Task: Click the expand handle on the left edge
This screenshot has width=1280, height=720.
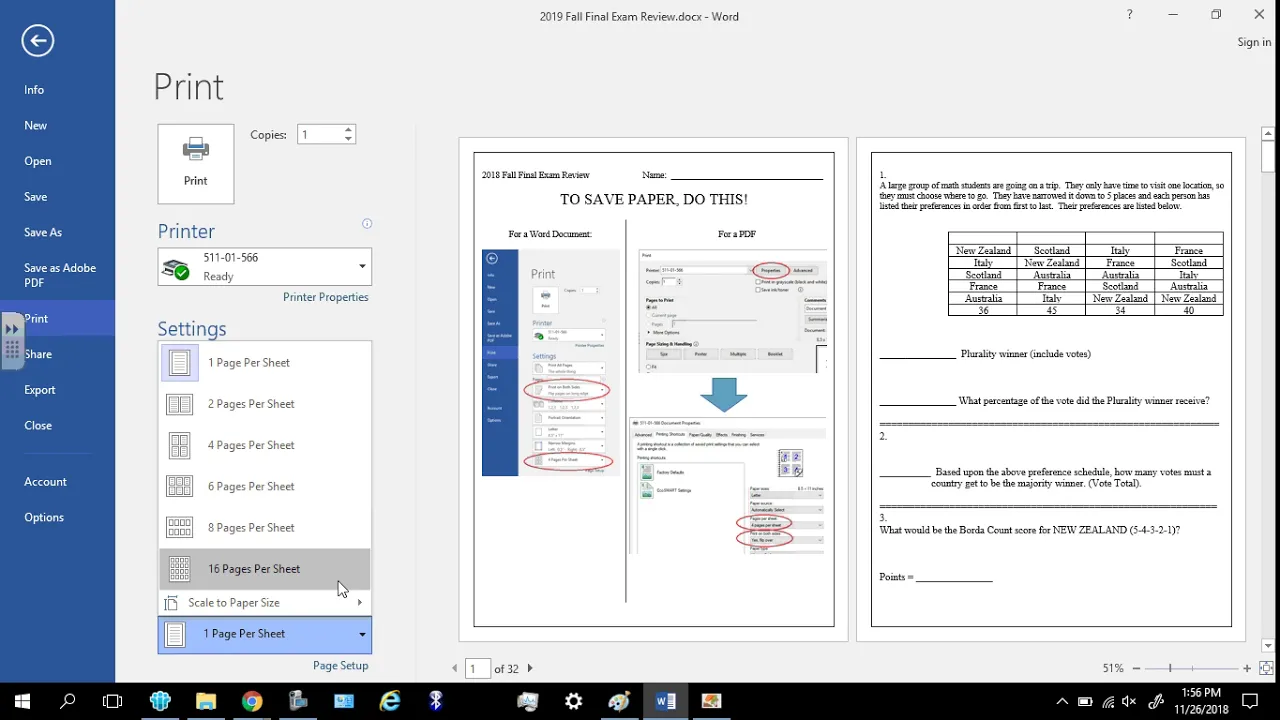Action: (x=12, y=340)
